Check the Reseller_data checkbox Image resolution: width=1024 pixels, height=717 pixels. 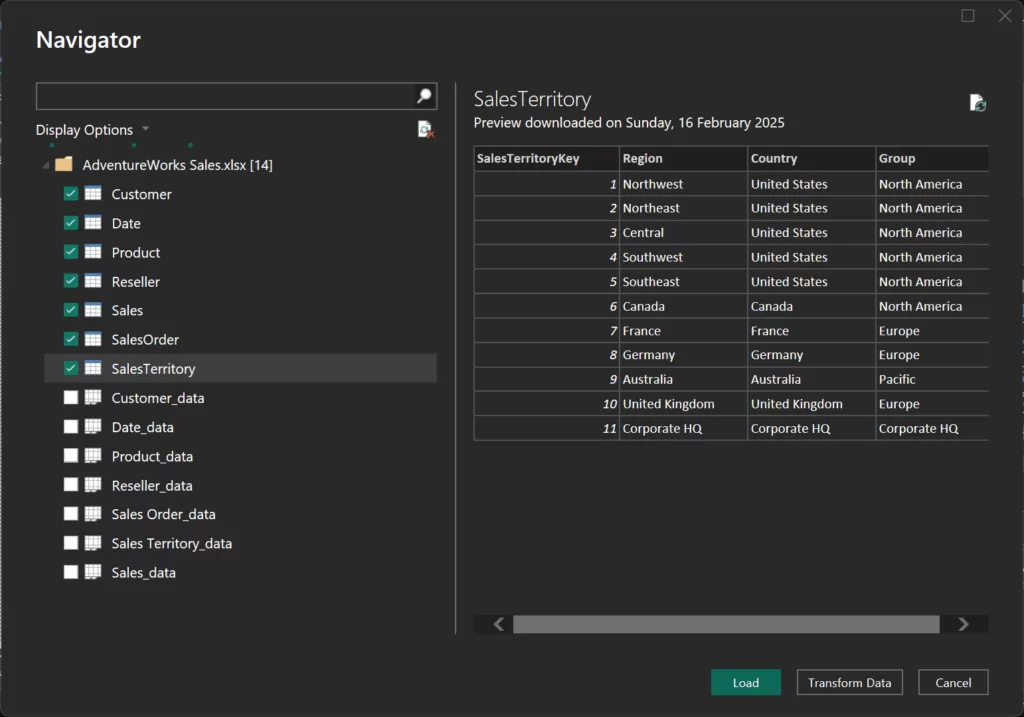(71, 485)
